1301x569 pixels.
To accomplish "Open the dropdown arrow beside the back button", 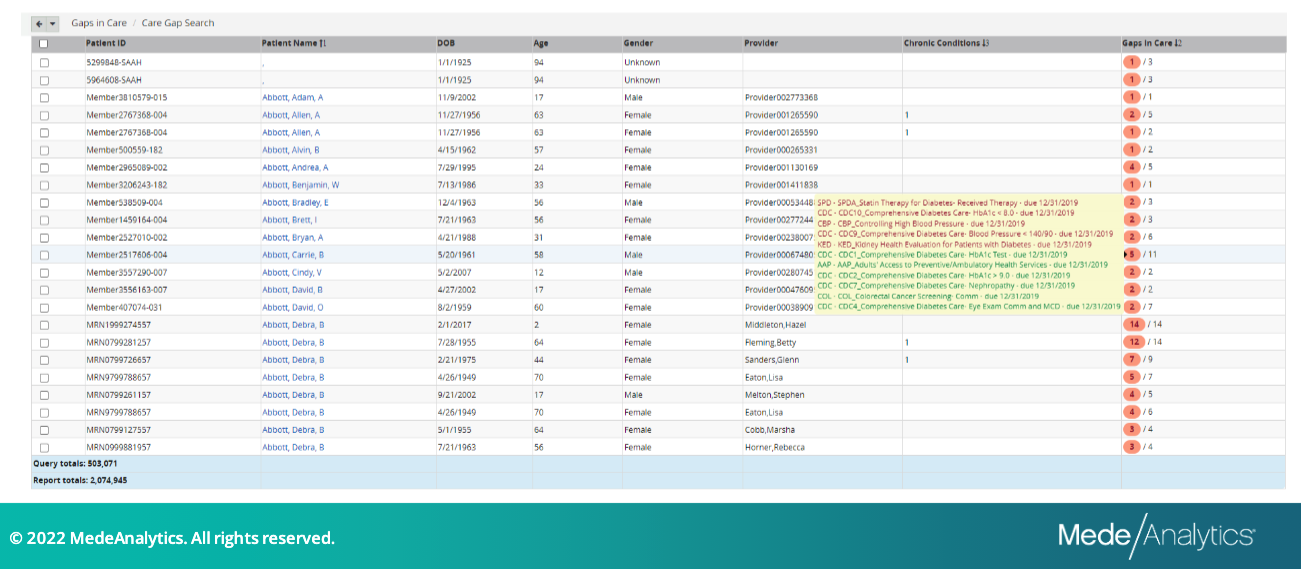I will pyautogui.click(x=53, y=23).
